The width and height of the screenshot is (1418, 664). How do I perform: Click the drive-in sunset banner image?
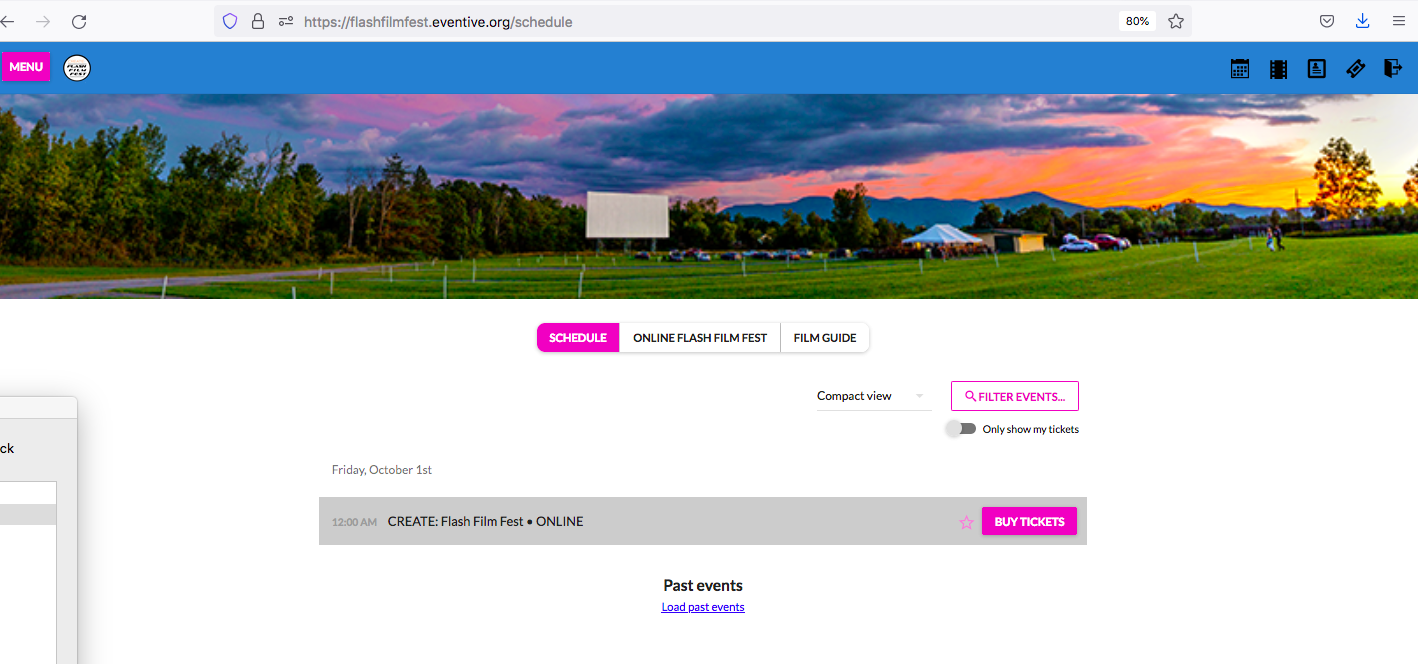tap(709, 196)
